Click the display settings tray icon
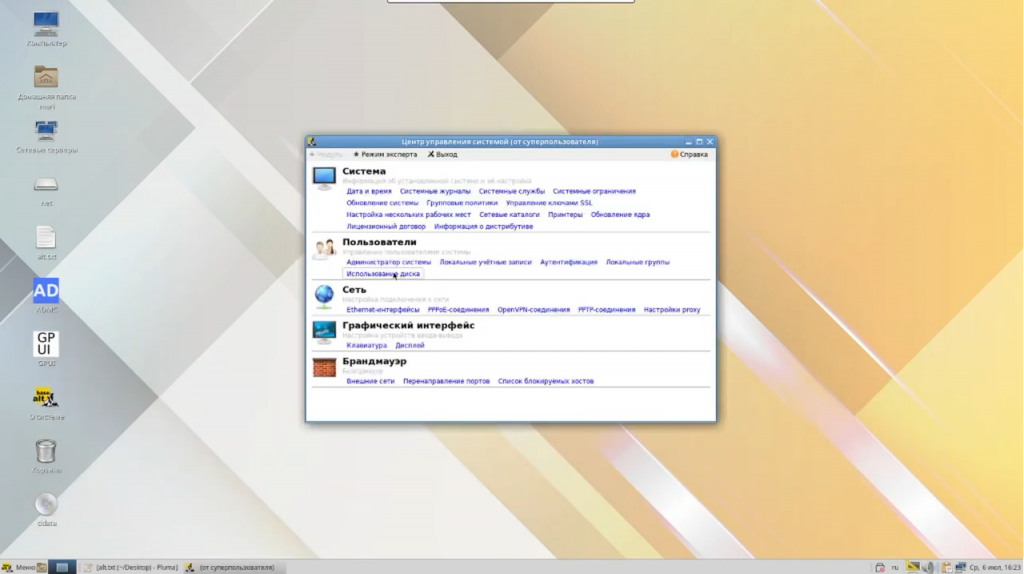This screenshot has width=1024, height=574. click(x=913, y=566)
